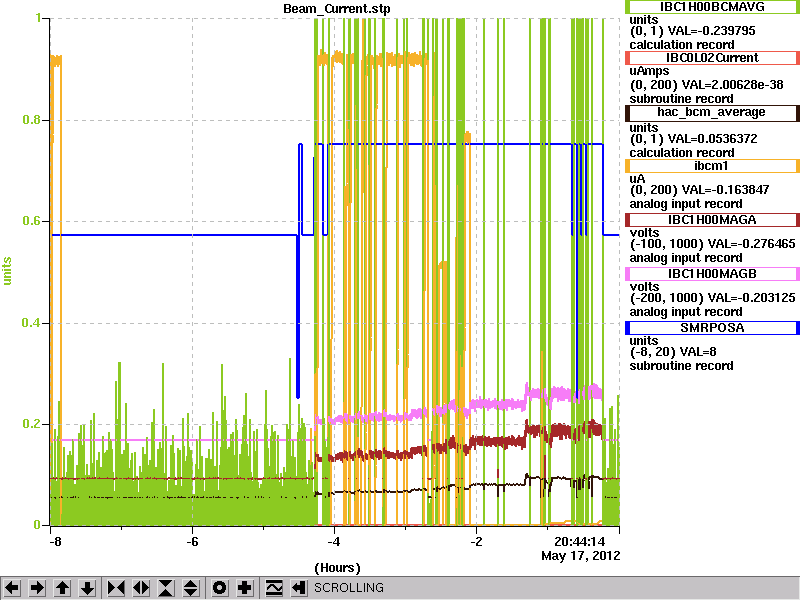The width and height of the screenshot is (800, 600).
Task: Select the ibcm1 curve legend label
Action: pos(712,166)
